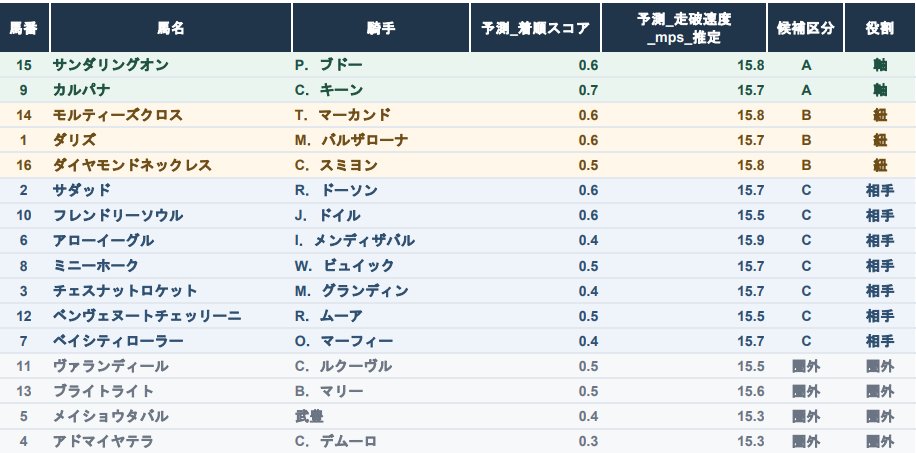The width and height of the screenshot is (916, 453).
Task: Click horse number 13
Action: [x=24, y=391]
